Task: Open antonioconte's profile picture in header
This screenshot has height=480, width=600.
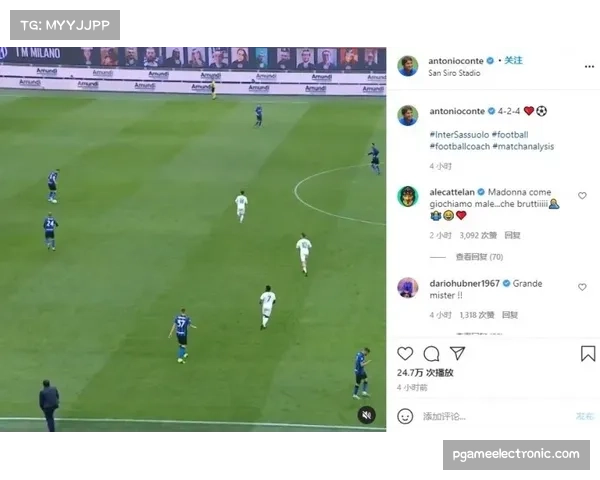Action: tap(408, 66)
